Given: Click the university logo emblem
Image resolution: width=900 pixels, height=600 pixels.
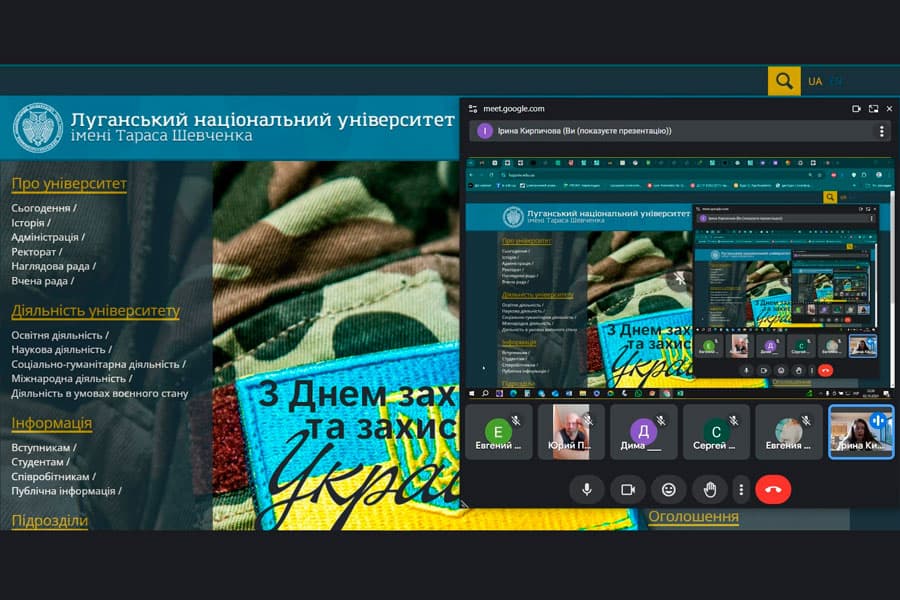Looking at the screenshot, I should point(38,127).
